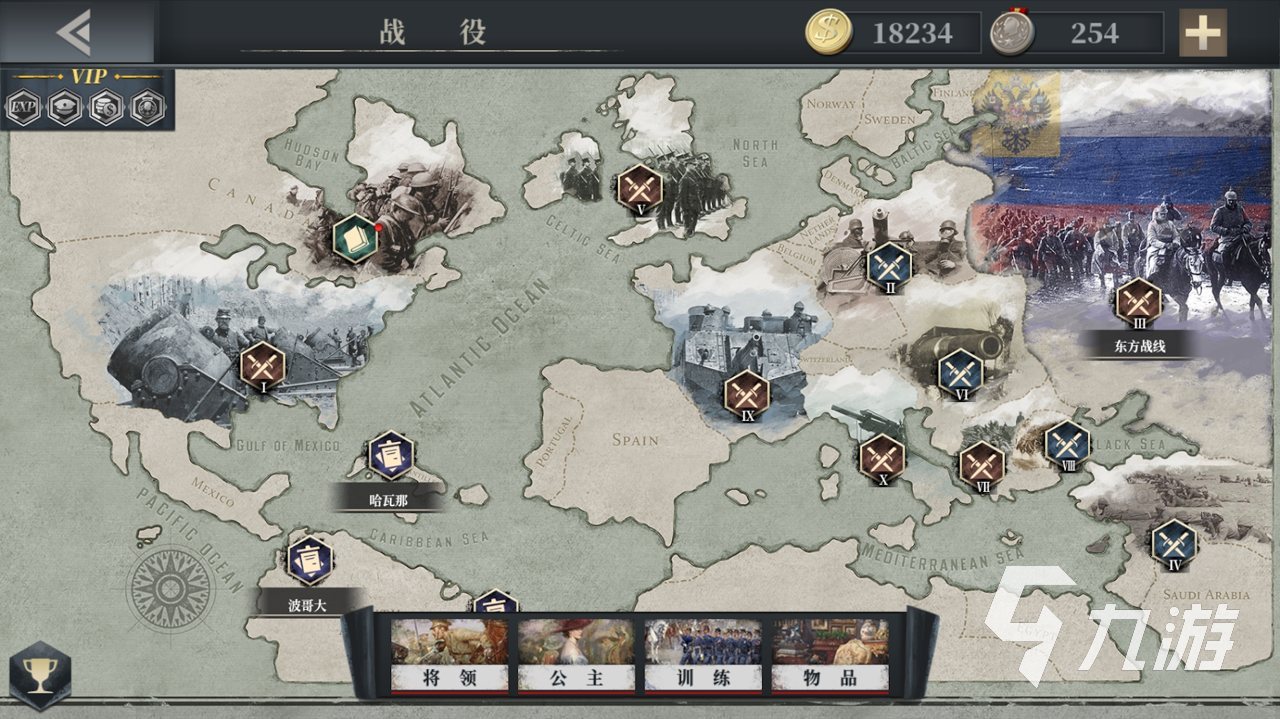Select the 哈瓦那 conquest marker

tap(390, 456)
